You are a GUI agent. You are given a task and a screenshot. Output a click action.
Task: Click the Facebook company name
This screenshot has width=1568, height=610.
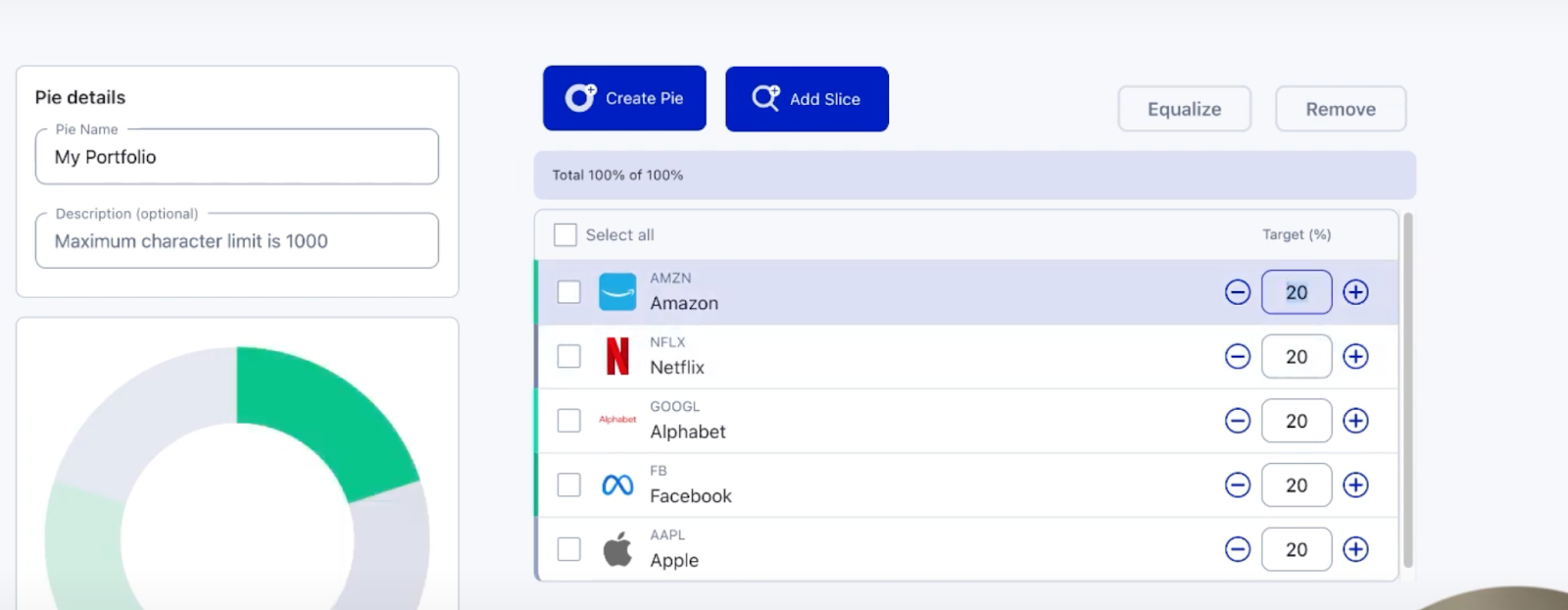pyautogui.click(x=691, y=496)
